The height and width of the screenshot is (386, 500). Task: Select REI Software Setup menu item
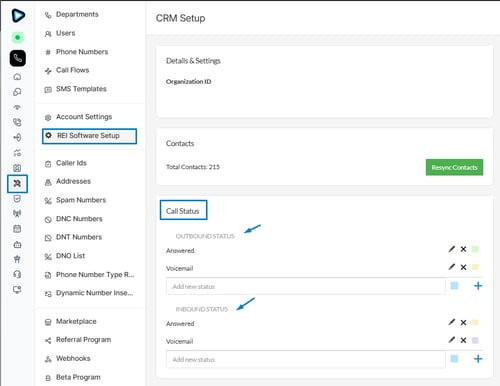[89, 136]
